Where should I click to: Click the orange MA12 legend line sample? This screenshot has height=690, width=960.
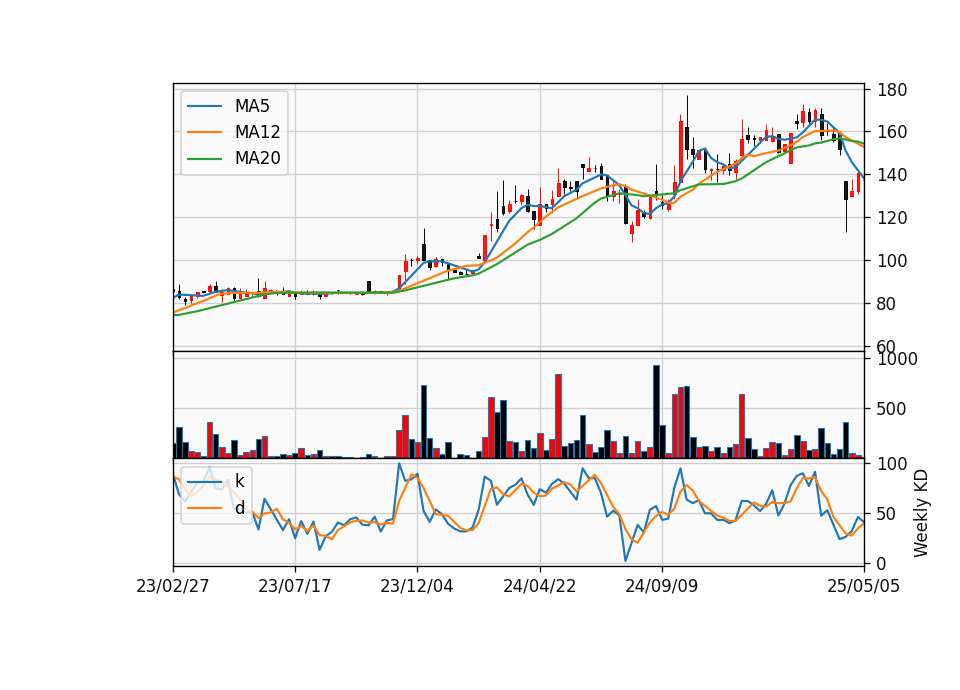(204, 132)
